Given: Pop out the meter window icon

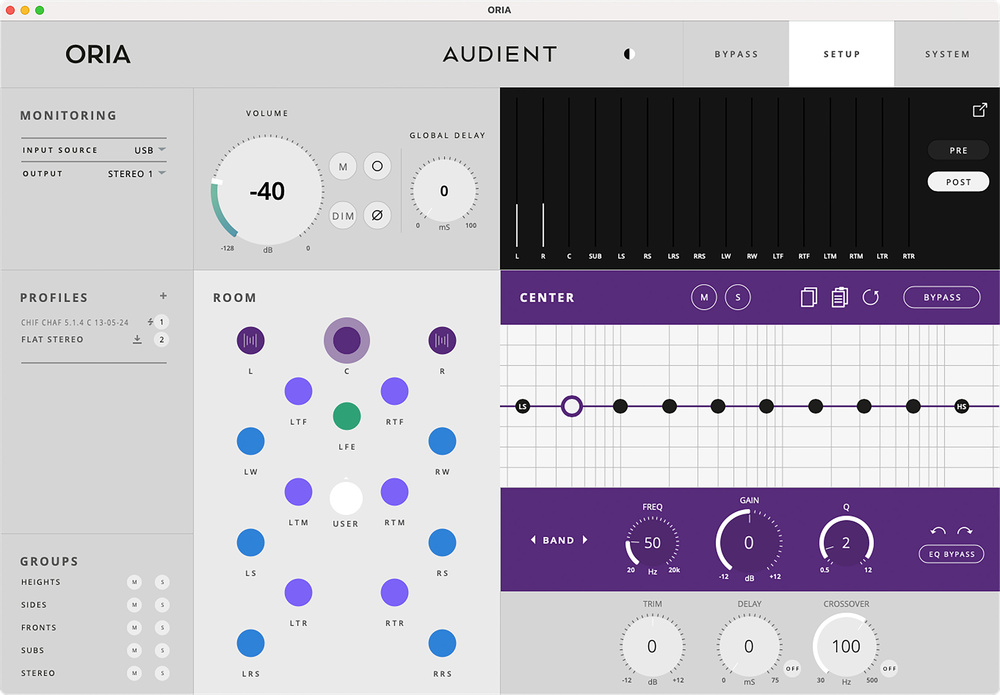Looking at the screenshot, I should click(x=979, y=110).
